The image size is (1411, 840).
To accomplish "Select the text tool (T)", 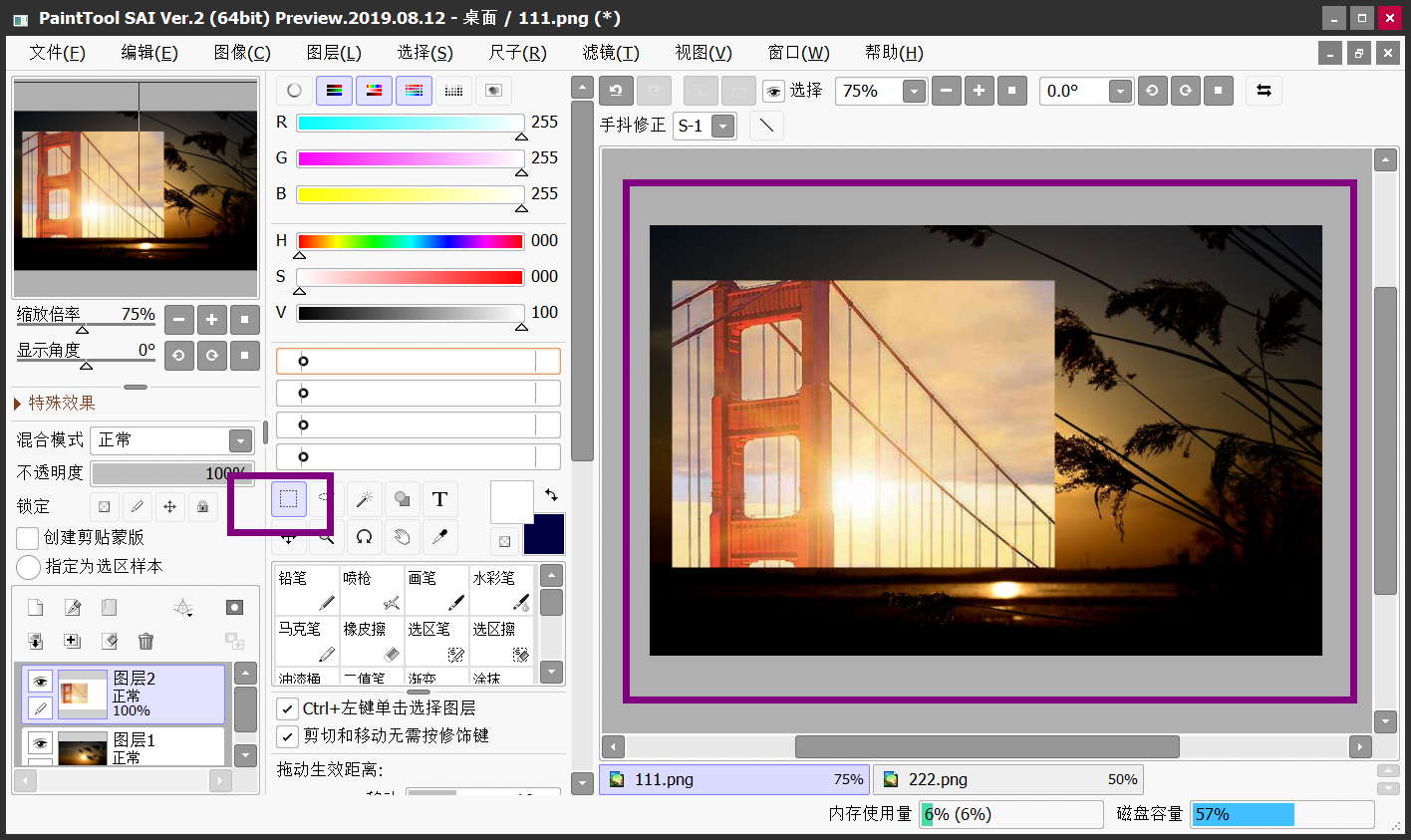I will [x=439, y=498].
